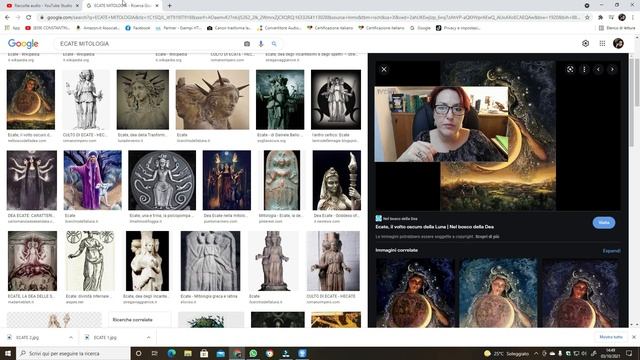The width and height of the screenshot is (640, 360).
Task: Open Chrome three-dot menu
Action: [633, 18]
